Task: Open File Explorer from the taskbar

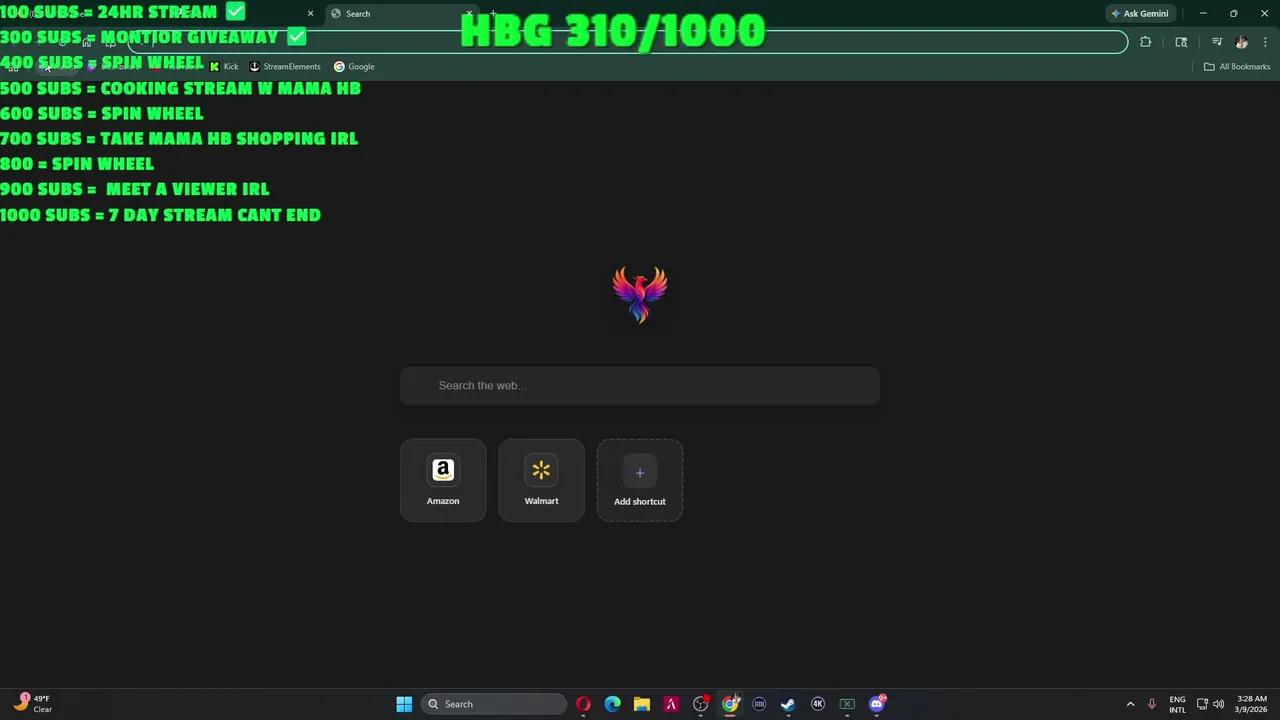Action: click(x=642, y=704)
